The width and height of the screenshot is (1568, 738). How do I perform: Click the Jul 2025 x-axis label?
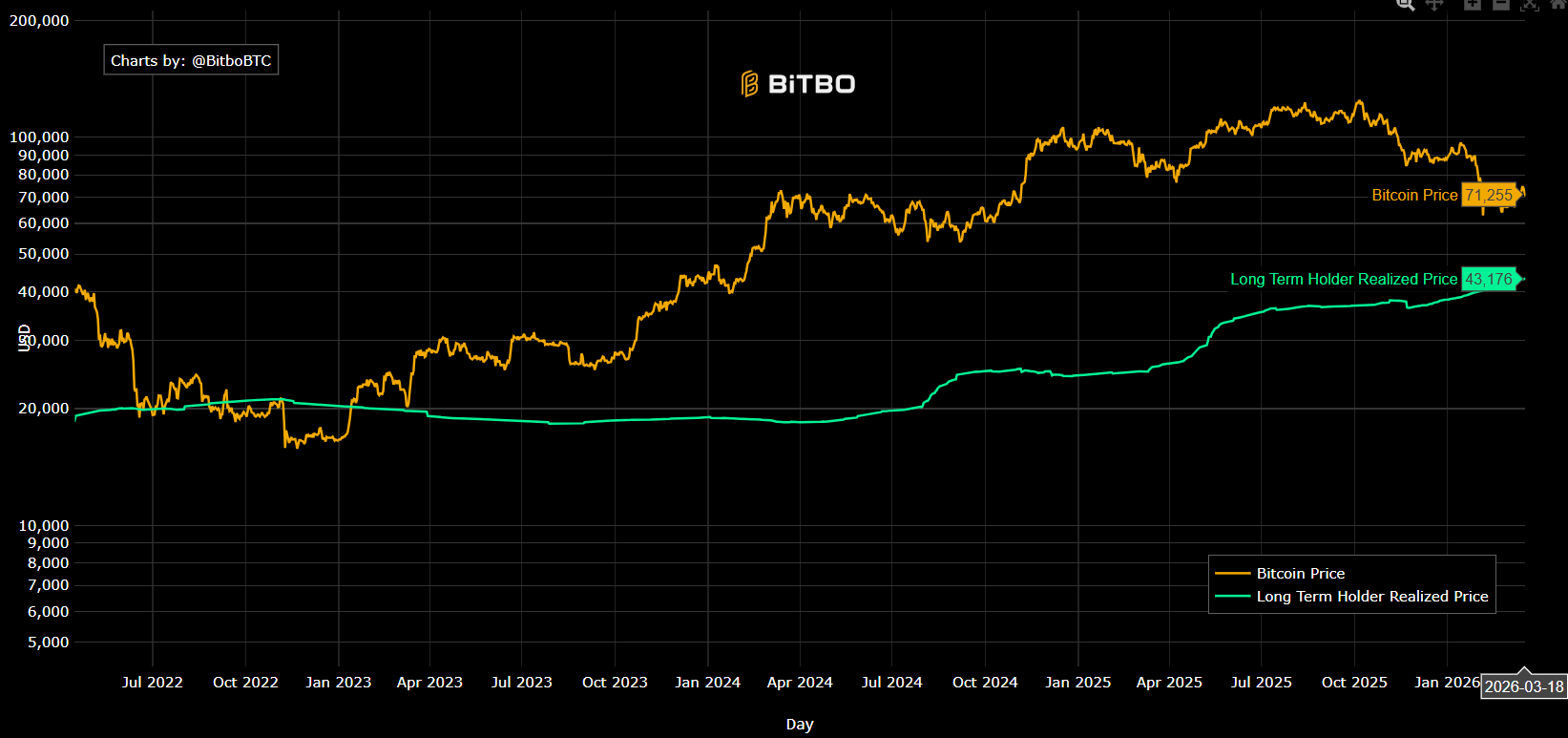coord(1261,682)
